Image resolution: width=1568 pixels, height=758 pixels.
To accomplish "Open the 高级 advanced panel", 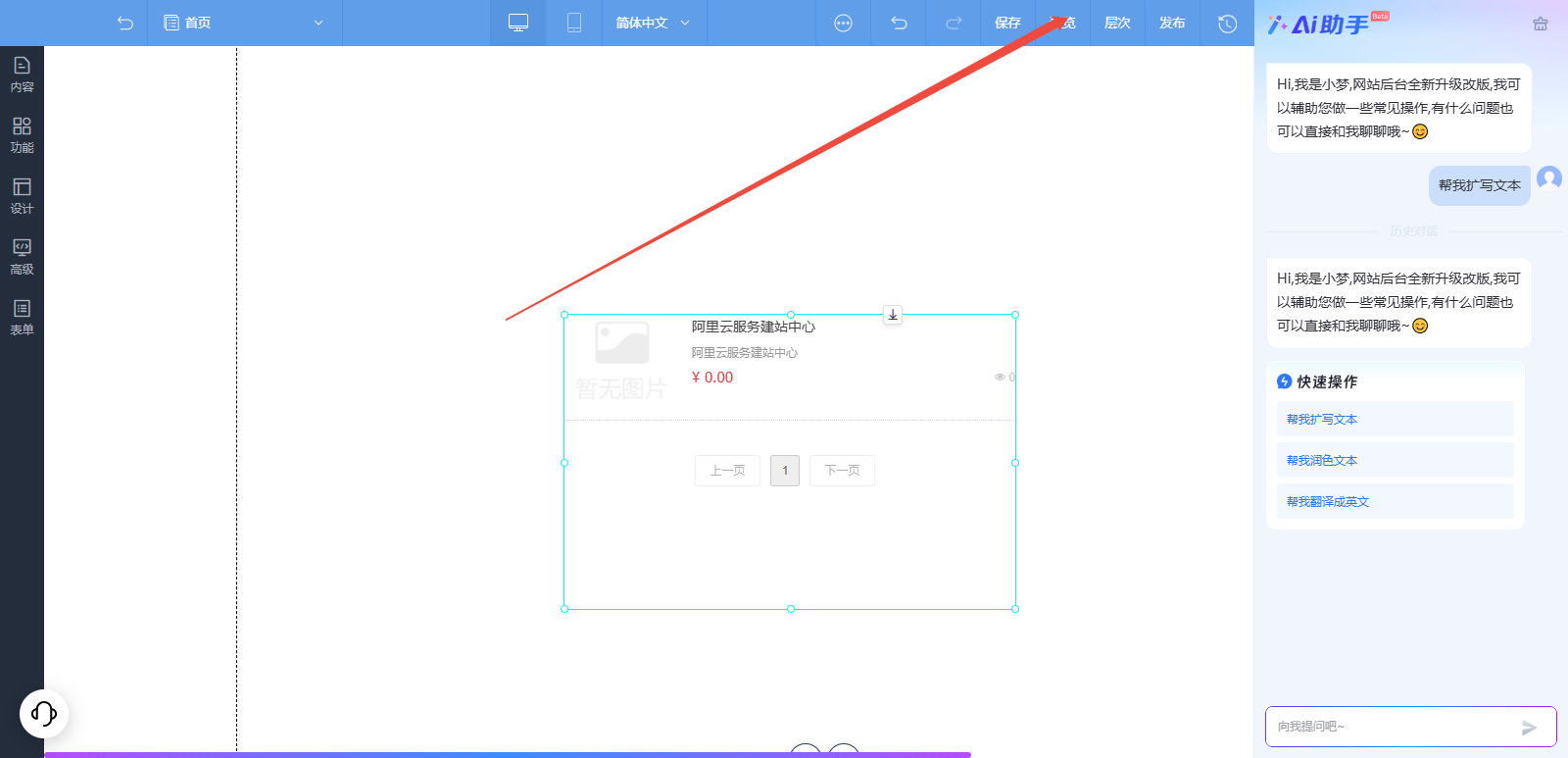I will 22,257.
